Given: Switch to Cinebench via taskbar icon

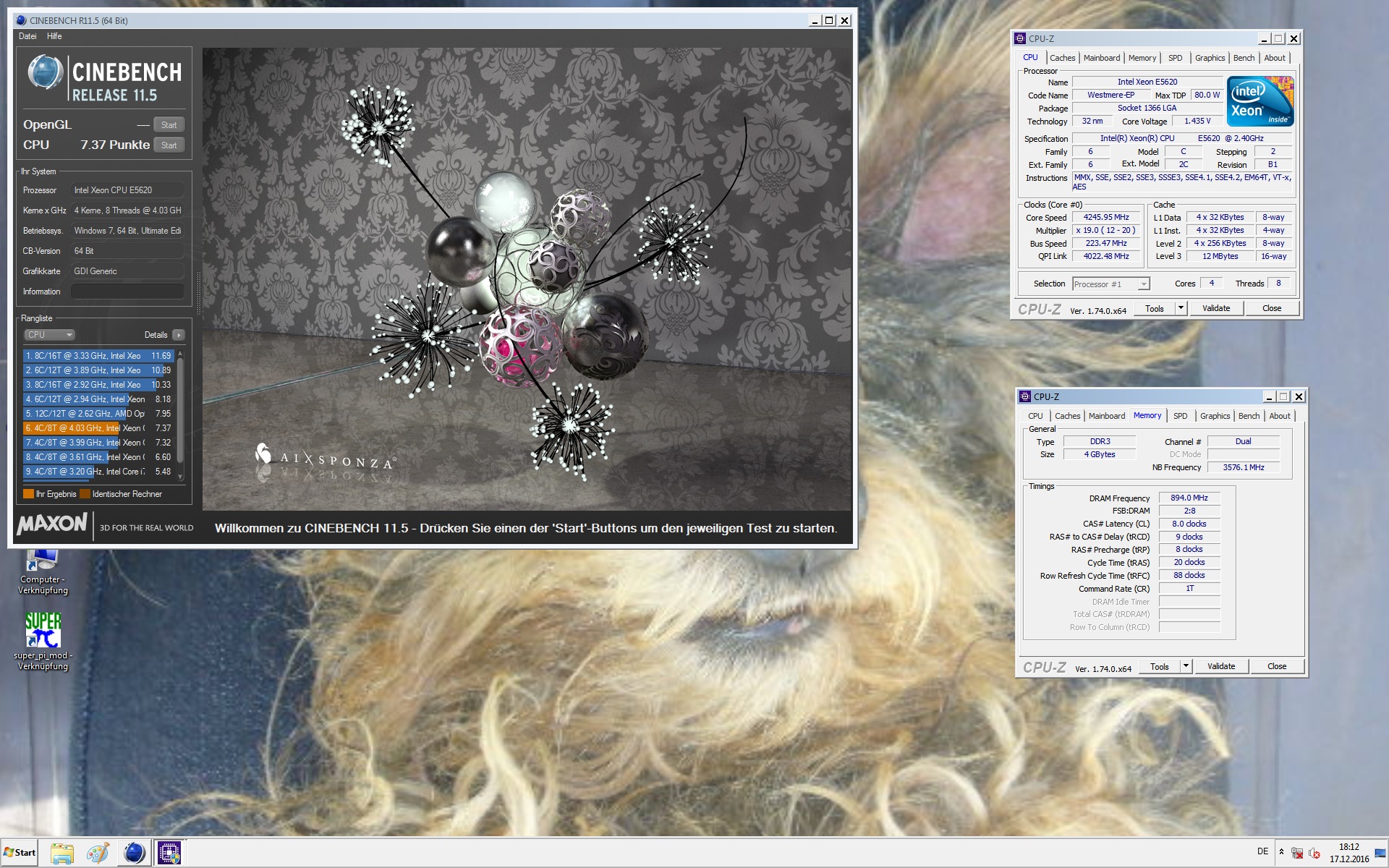Looking at the screenshot, I should click(134, 853).
